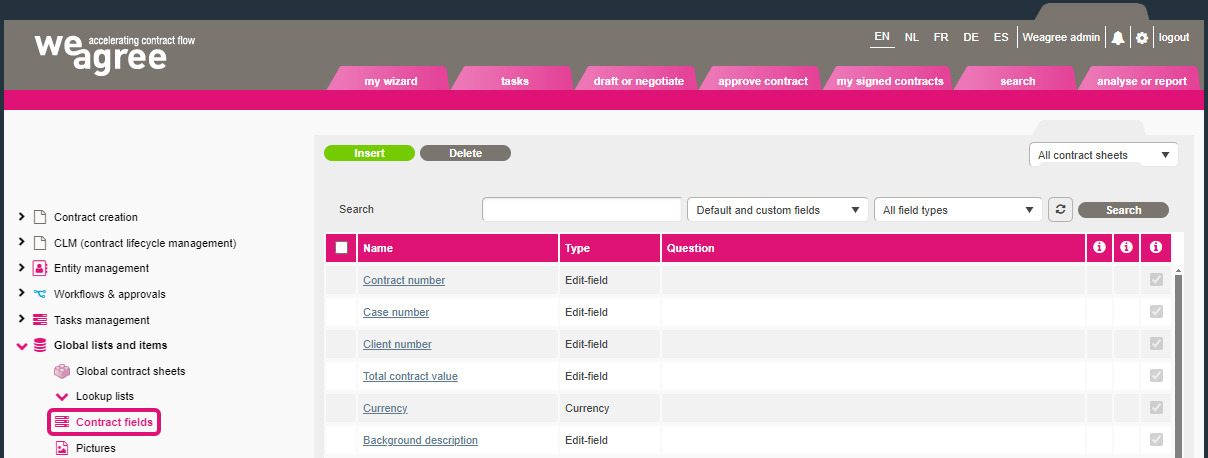The image size is (1208, 458).
Task: Open the search tab
Action: pos(1017,80)
